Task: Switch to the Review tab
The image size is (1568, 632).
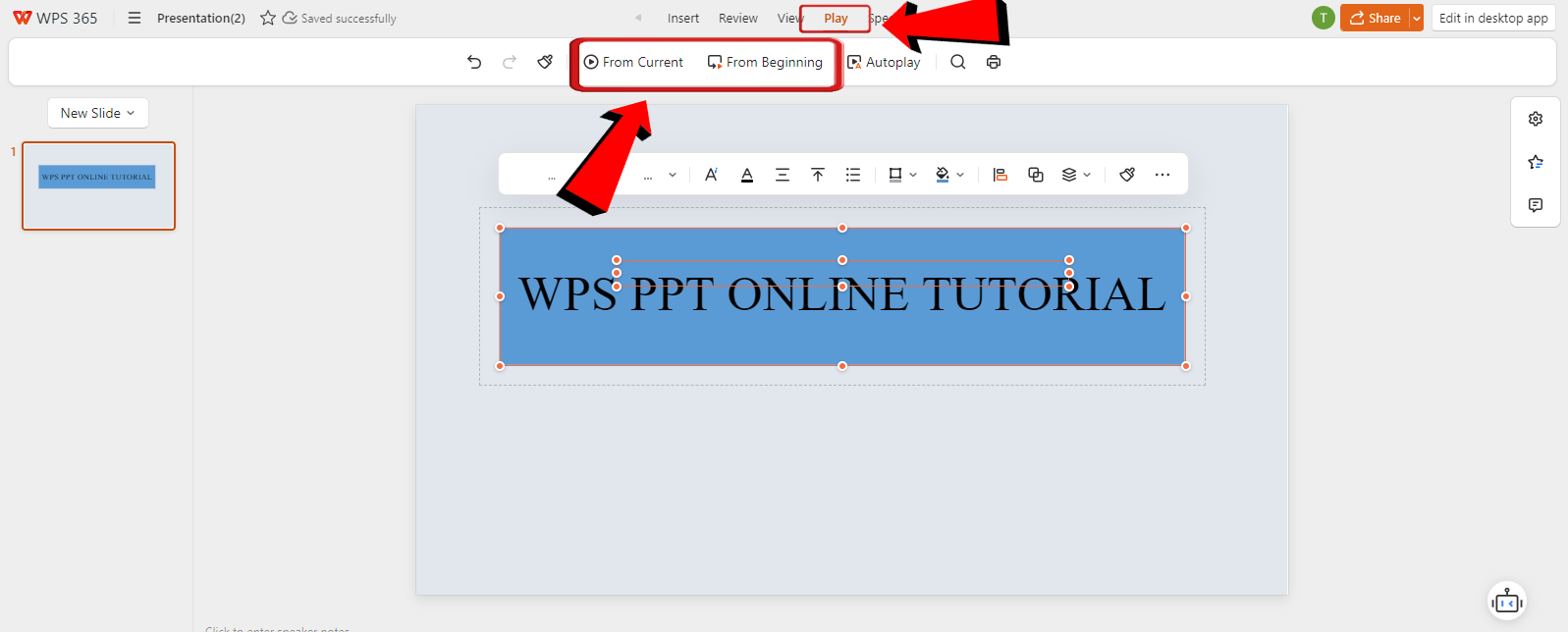Action: [738, 18]
